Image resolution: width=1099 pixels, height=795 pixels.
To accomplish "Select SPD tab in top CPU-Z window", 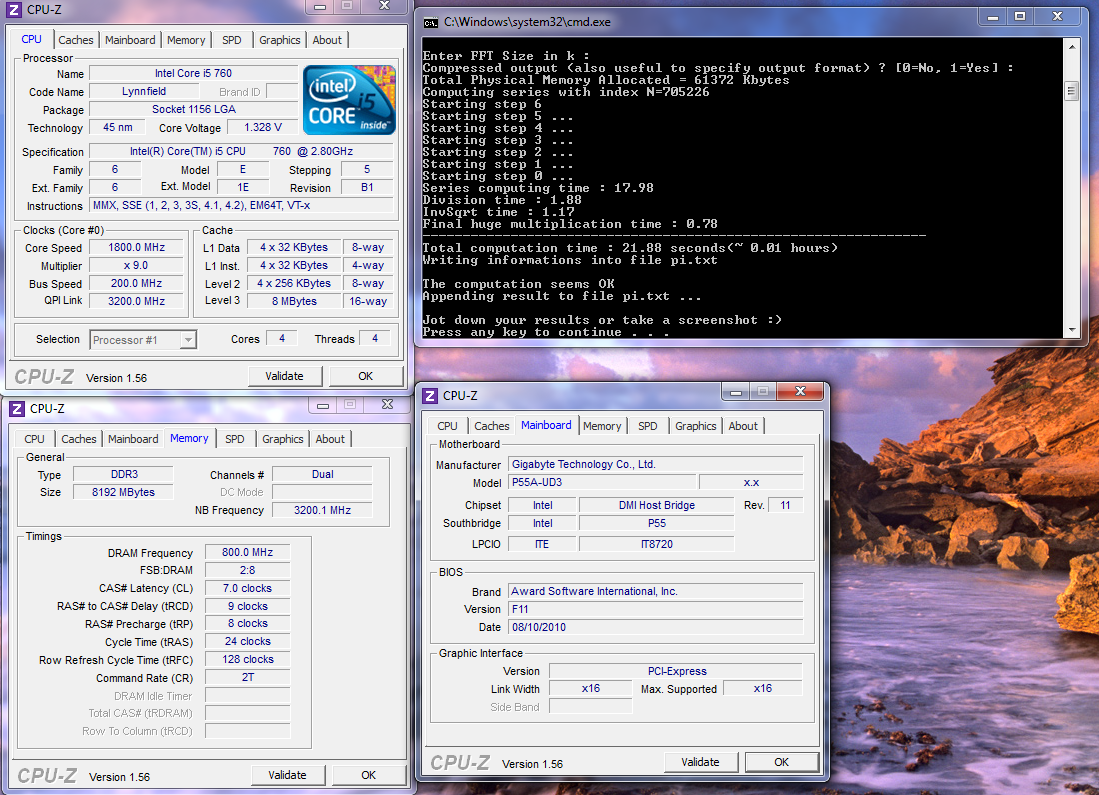I will point(232,40).
